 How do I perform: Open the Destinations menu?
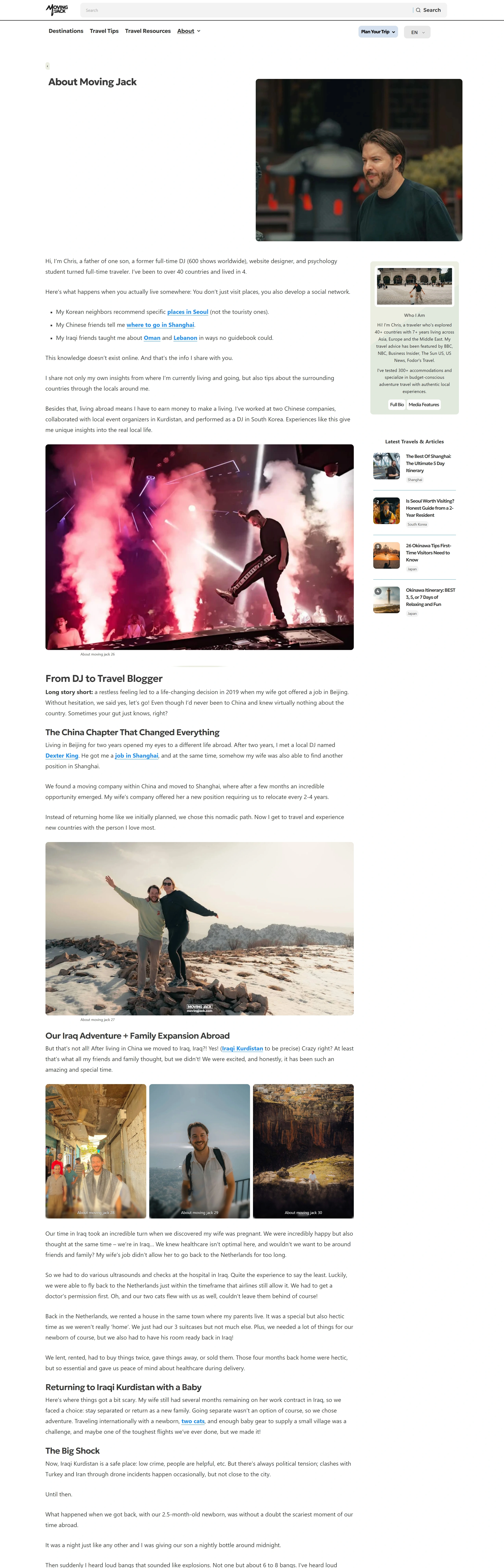[x=66, y=31]
